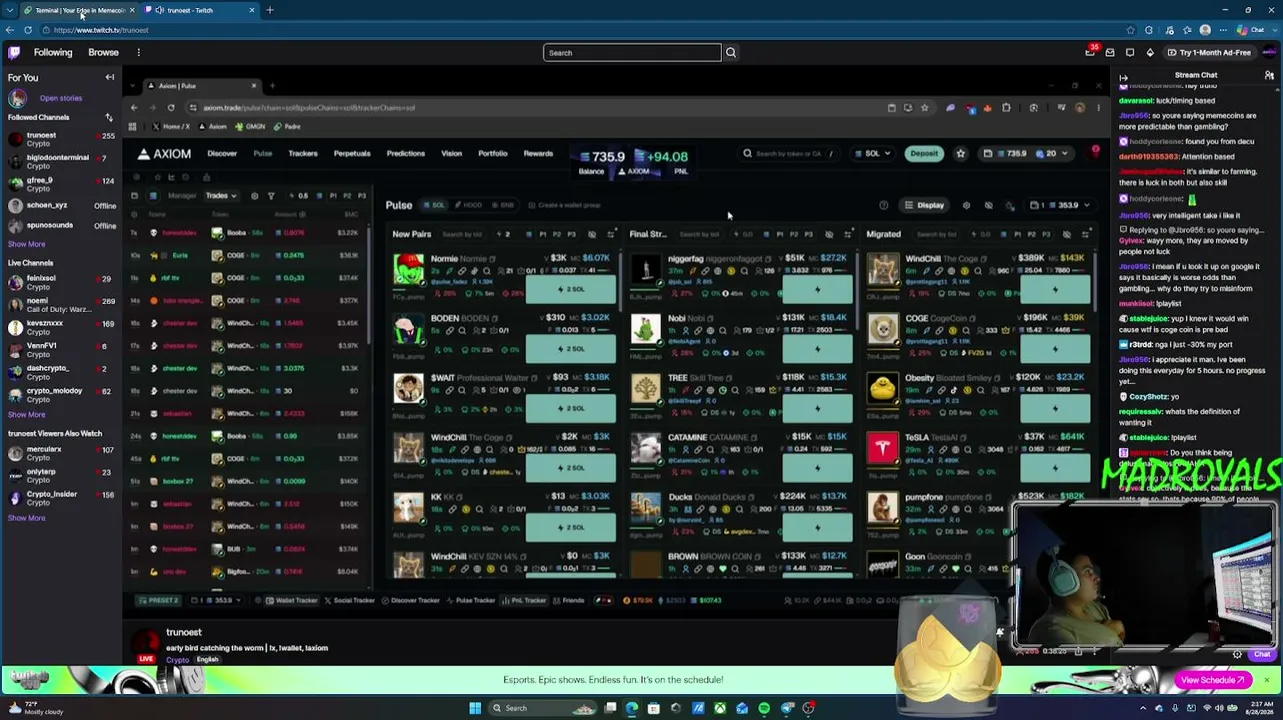This screenshot has width=1283, height=720.
Task: Click the streamer avatar with LIVE badge
Action: coord(146,644)
